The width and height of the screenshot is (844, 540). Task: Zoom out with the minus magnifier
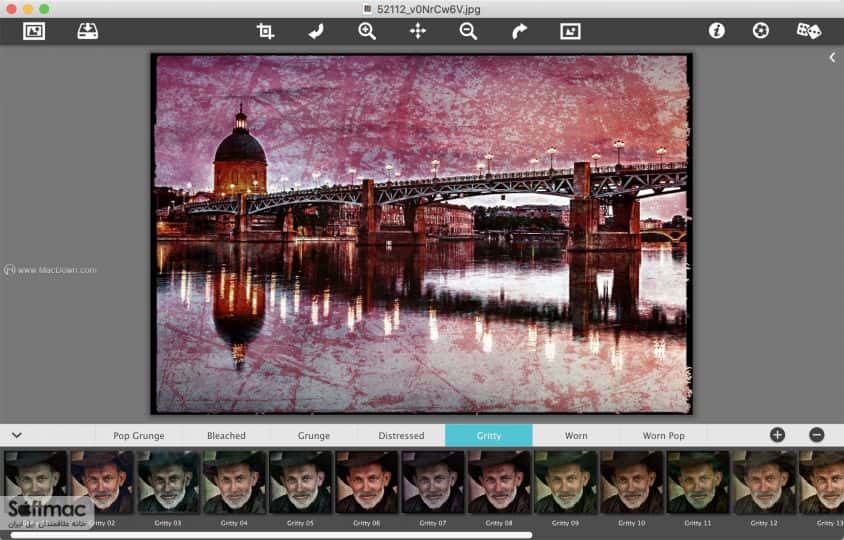click(x=468, y=31)
